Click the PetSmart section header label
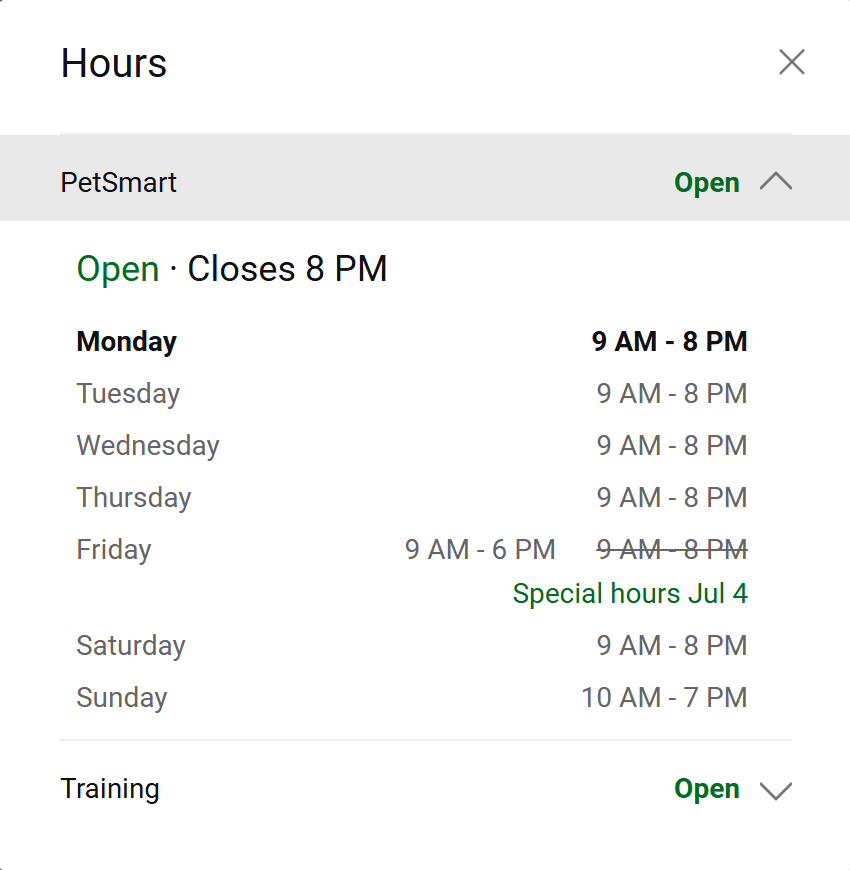This screenshot has height=870, width=850. 118,183
